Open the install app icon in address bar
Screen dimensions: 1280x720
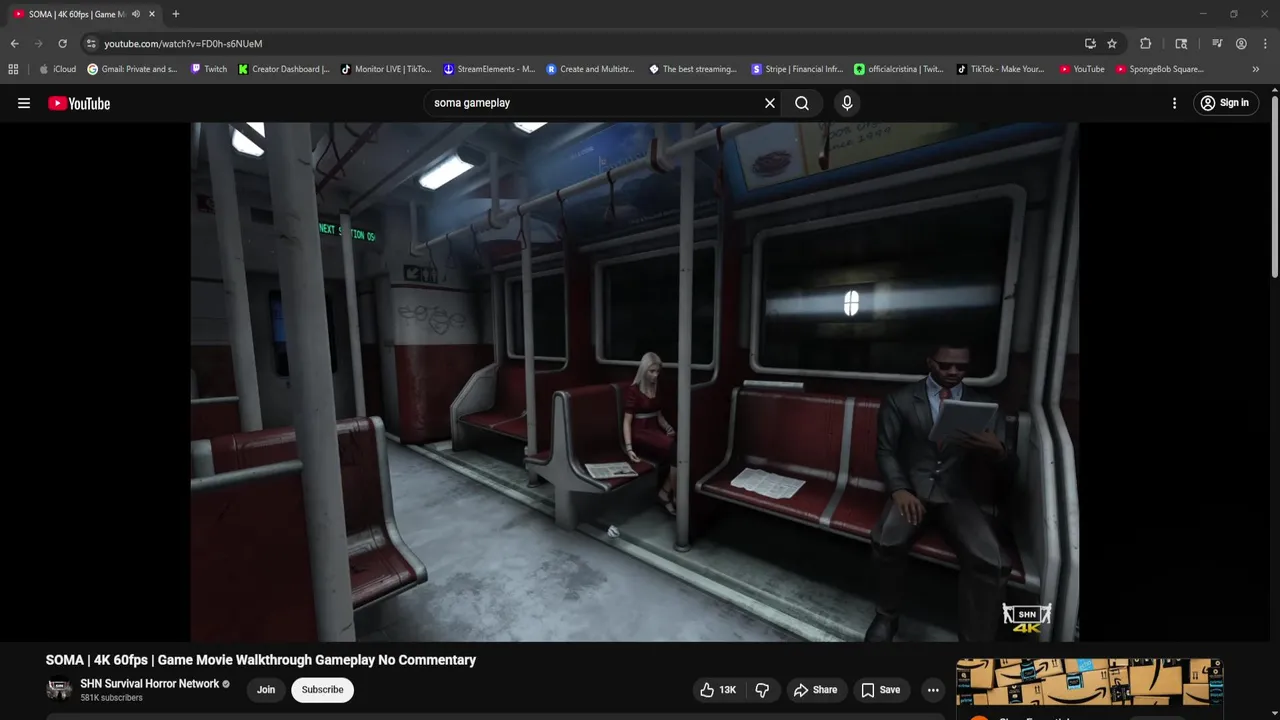coord(1090,44)
